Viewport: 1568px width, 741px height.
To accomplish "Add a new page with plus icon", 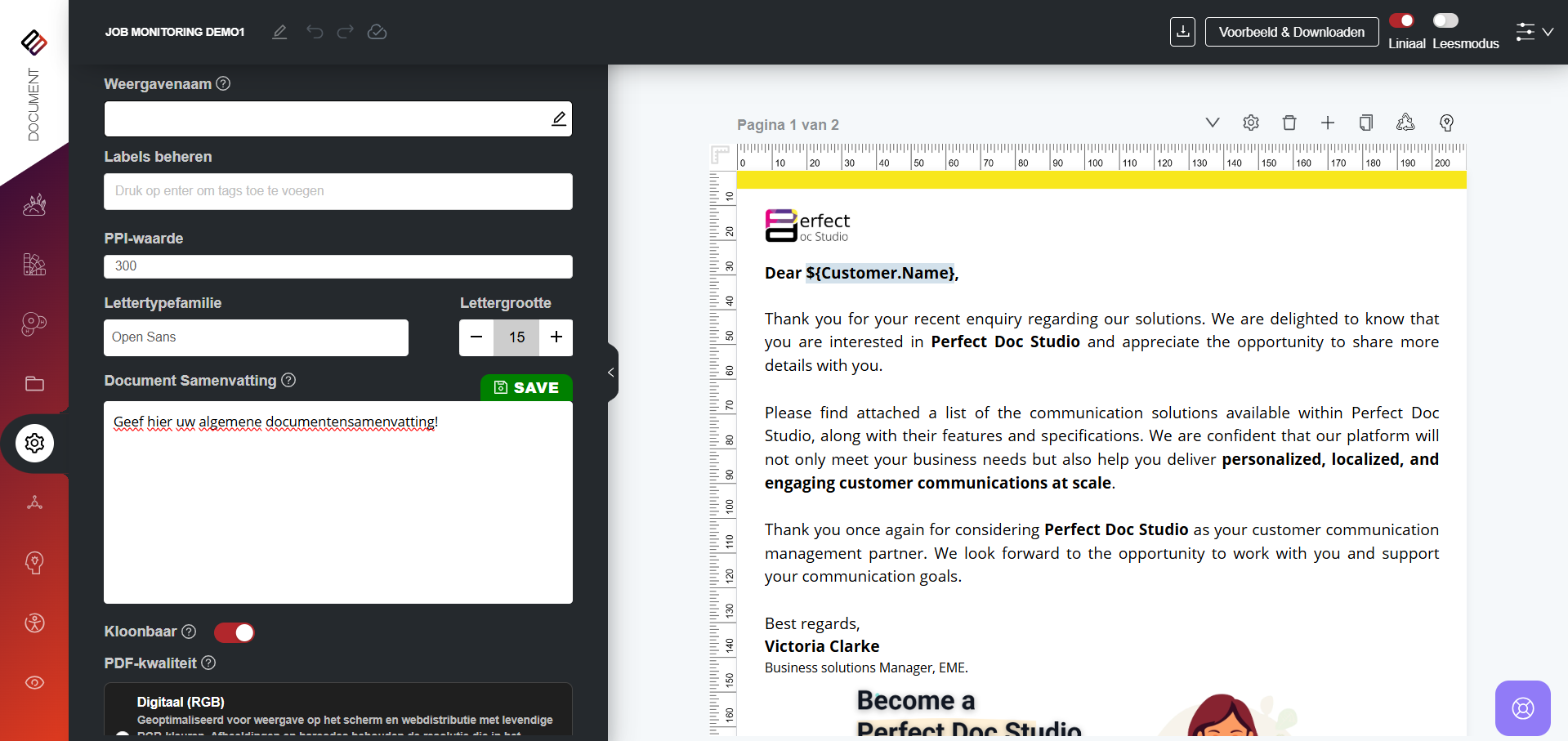I will click(1328, 123).
